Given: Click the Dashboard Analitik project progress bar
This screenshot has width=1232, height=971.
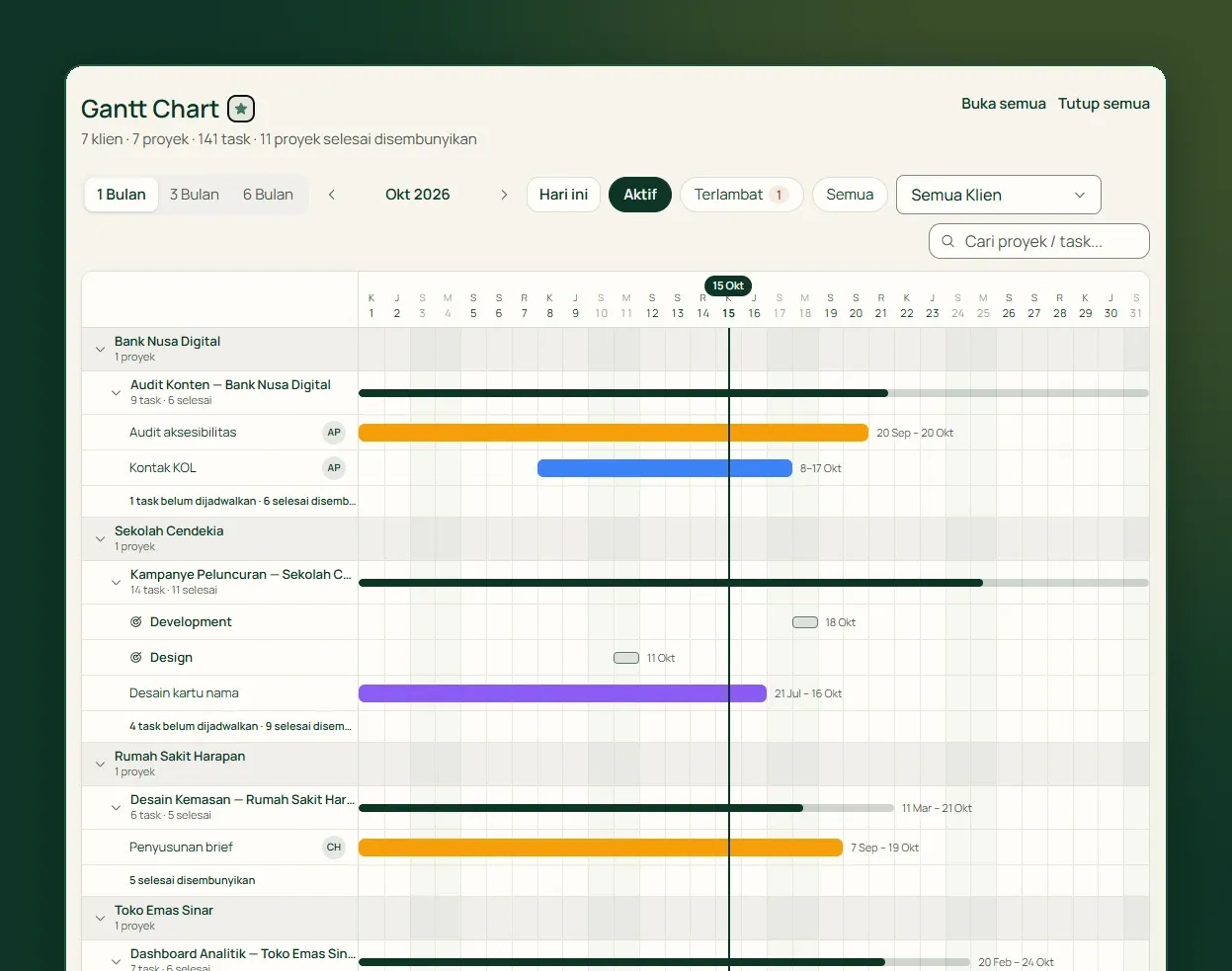Looking at the screenshot, I should (664, 962).
